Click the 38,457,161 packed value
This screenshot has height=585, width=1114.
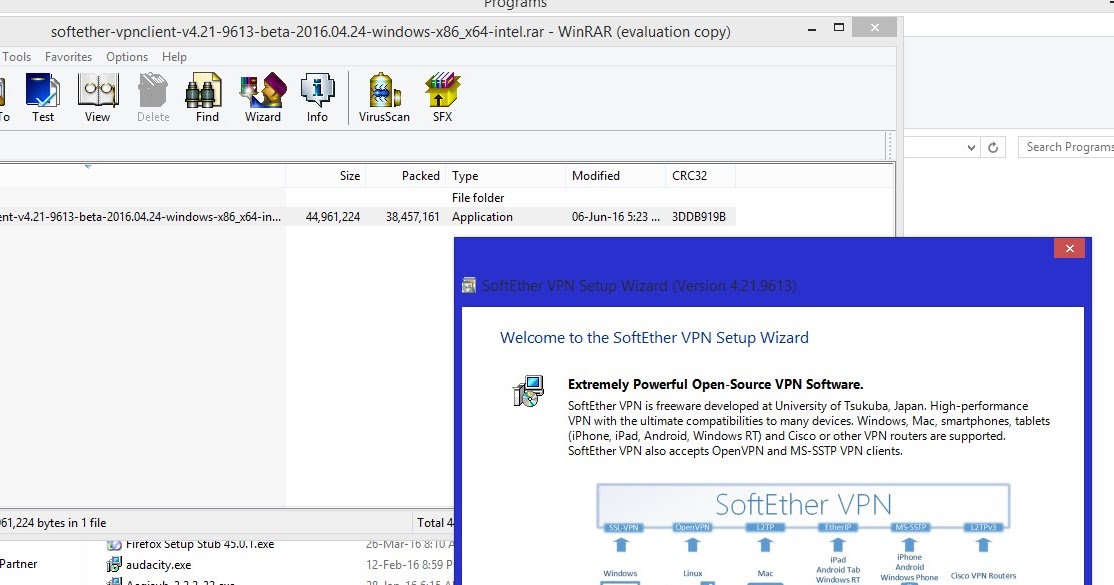tap(413, 217)
